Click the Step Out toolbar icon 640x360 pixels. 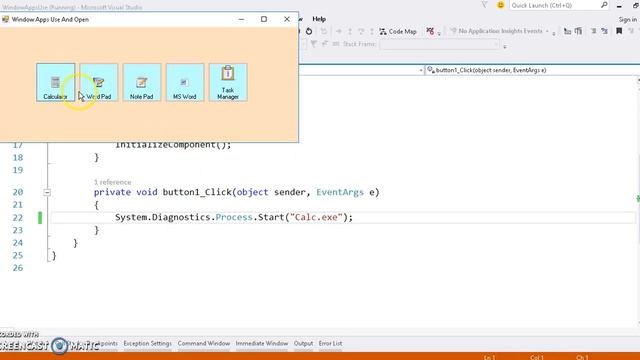[x=372, y=31]
